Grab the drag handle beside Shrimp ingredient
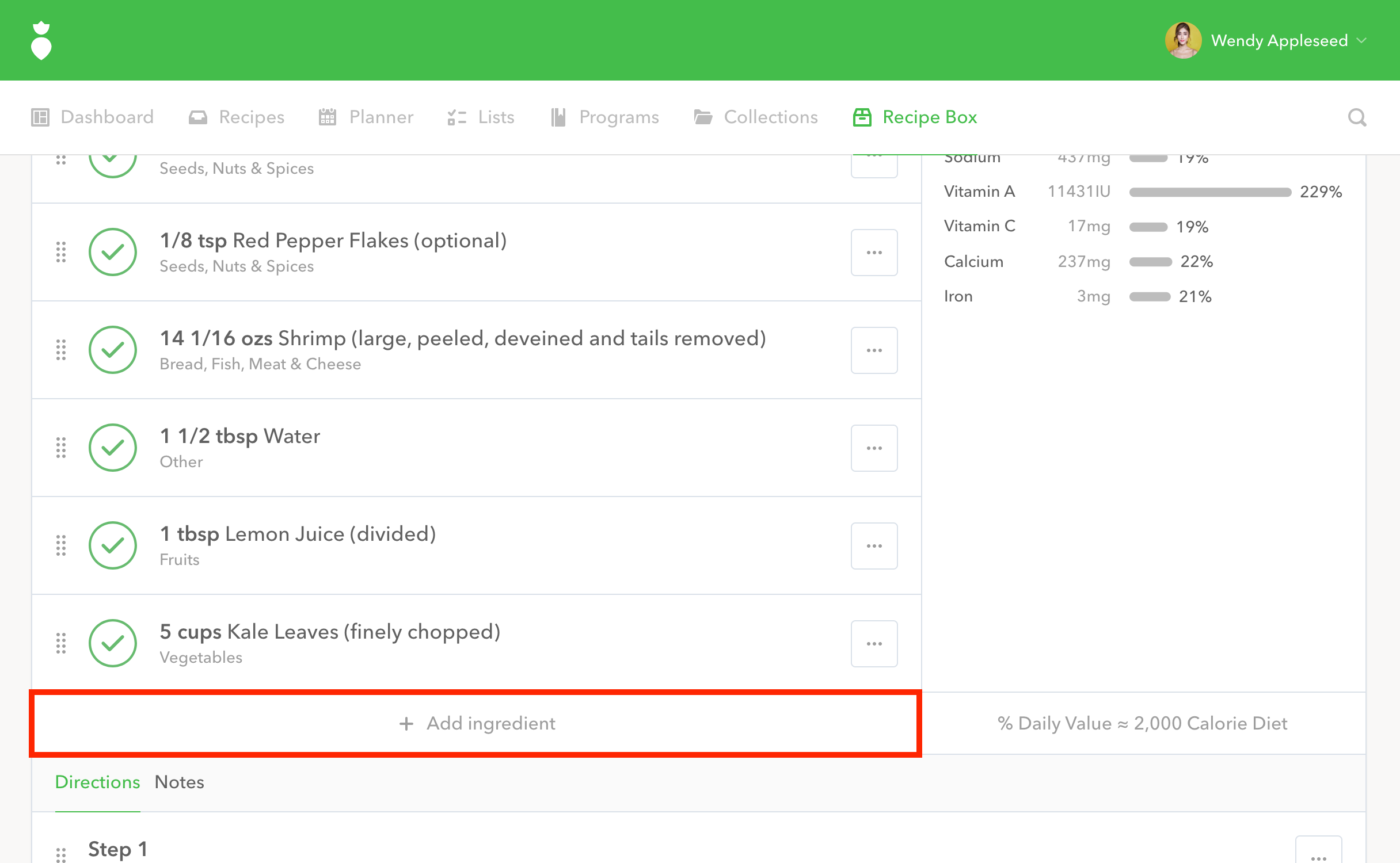 (x=61, y=350)
